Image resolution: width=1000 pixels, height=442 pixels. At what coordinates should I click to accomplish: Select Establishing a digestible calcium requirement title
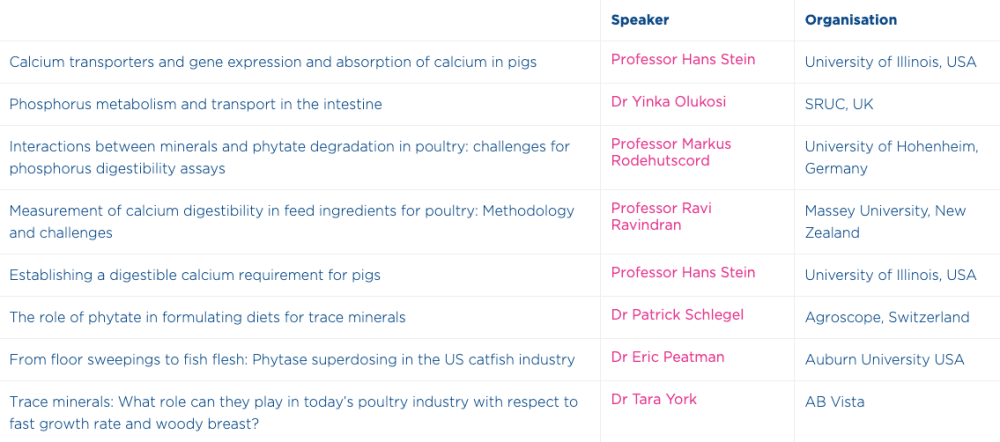pyautogui.click(x=195, y=275)
